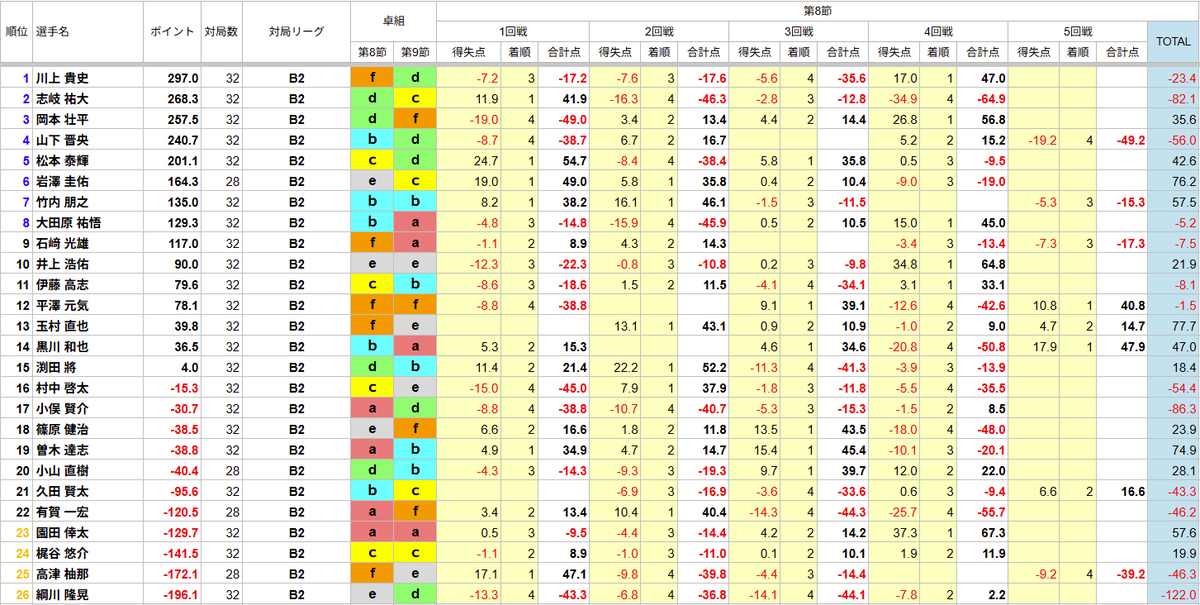The height and width of the screenshot is (605, 1200).
Task: Click the 対局リーグ column header
Action: click(297, 32)
